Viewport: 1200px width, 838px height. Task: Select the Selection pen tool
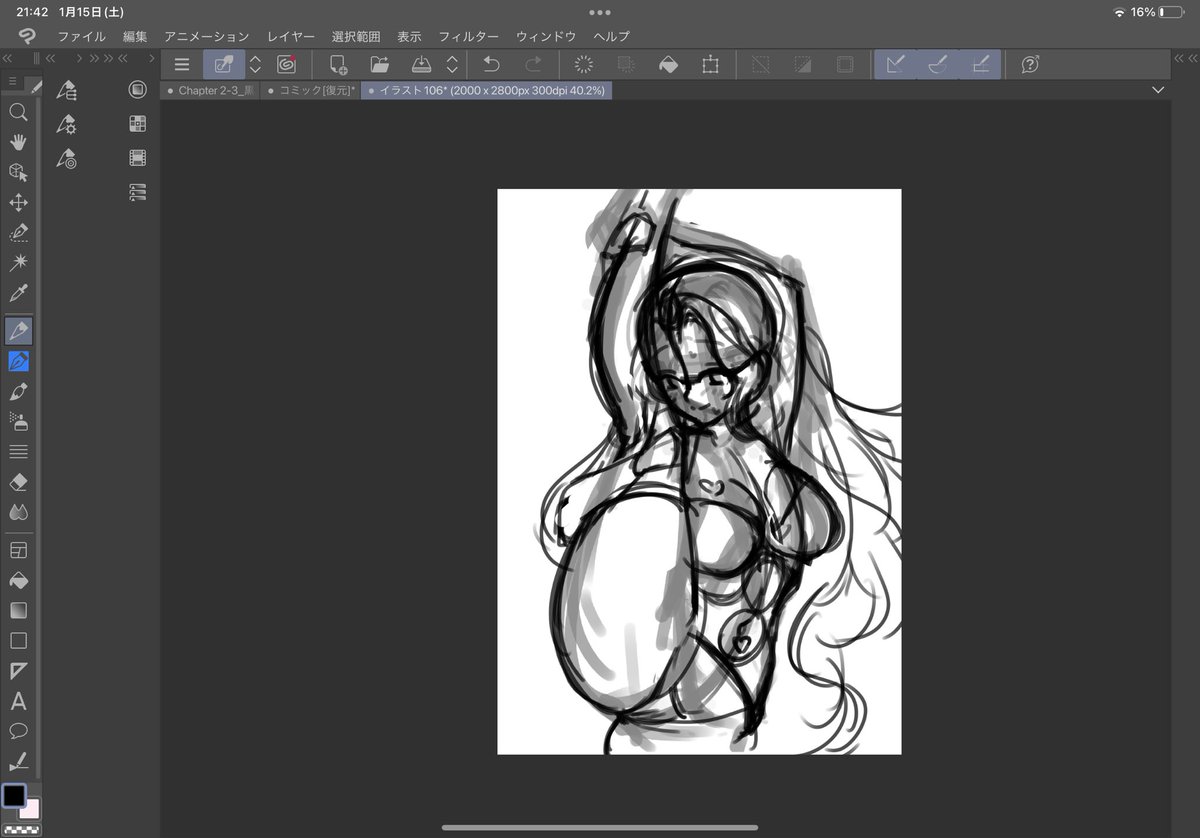click(18, 232)
